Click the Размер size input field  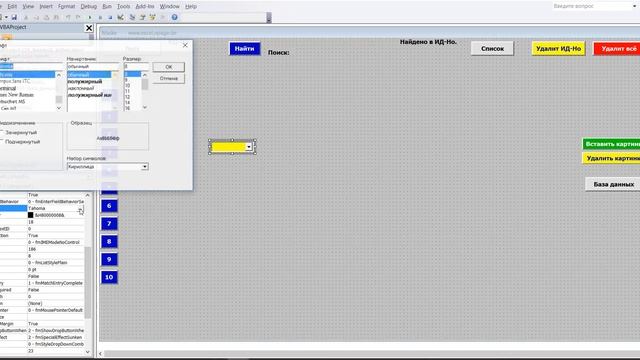tap(136, 67)
